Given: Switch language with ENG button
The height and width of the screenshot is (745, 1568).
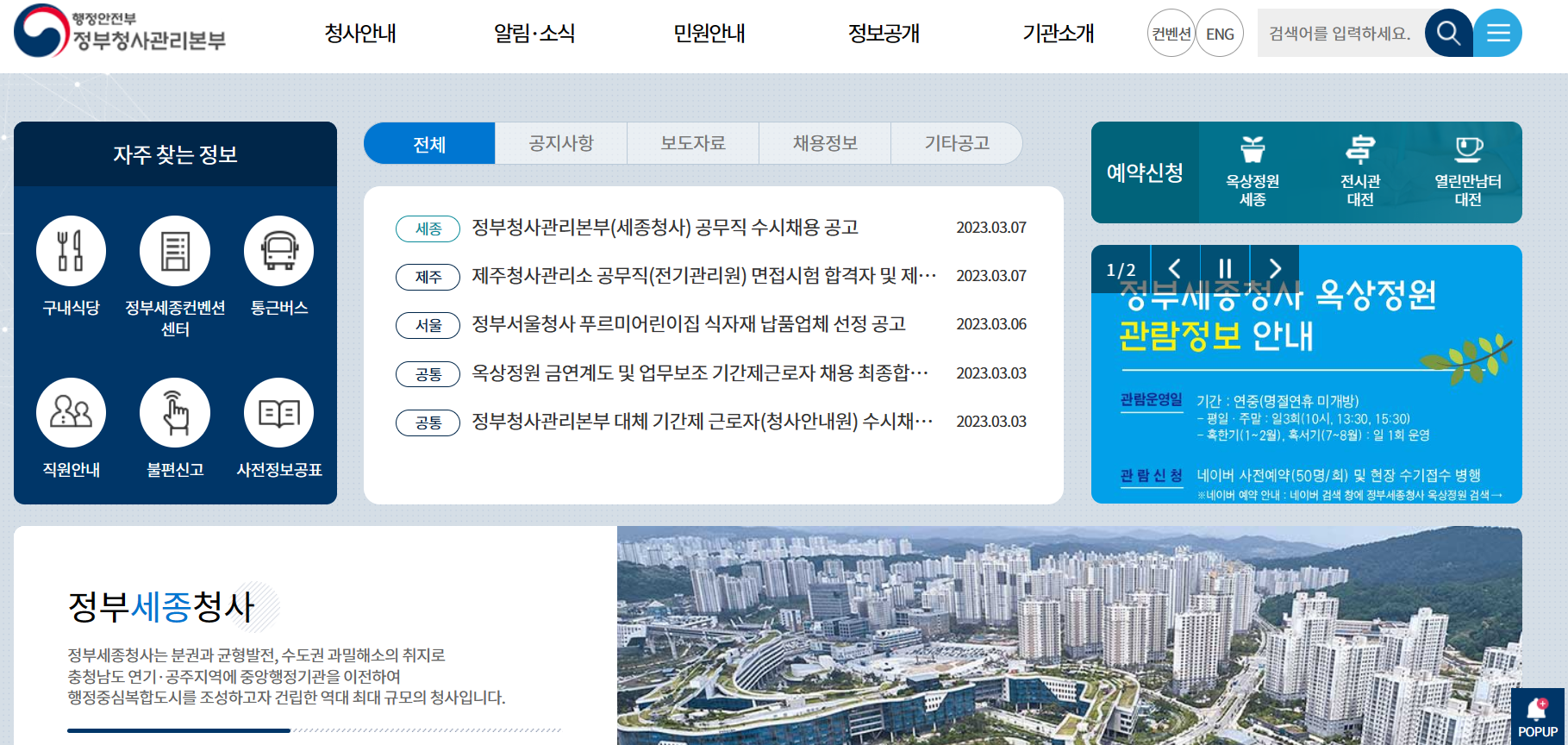Looking at the screenshot, I should click(x=1220, y=34).
